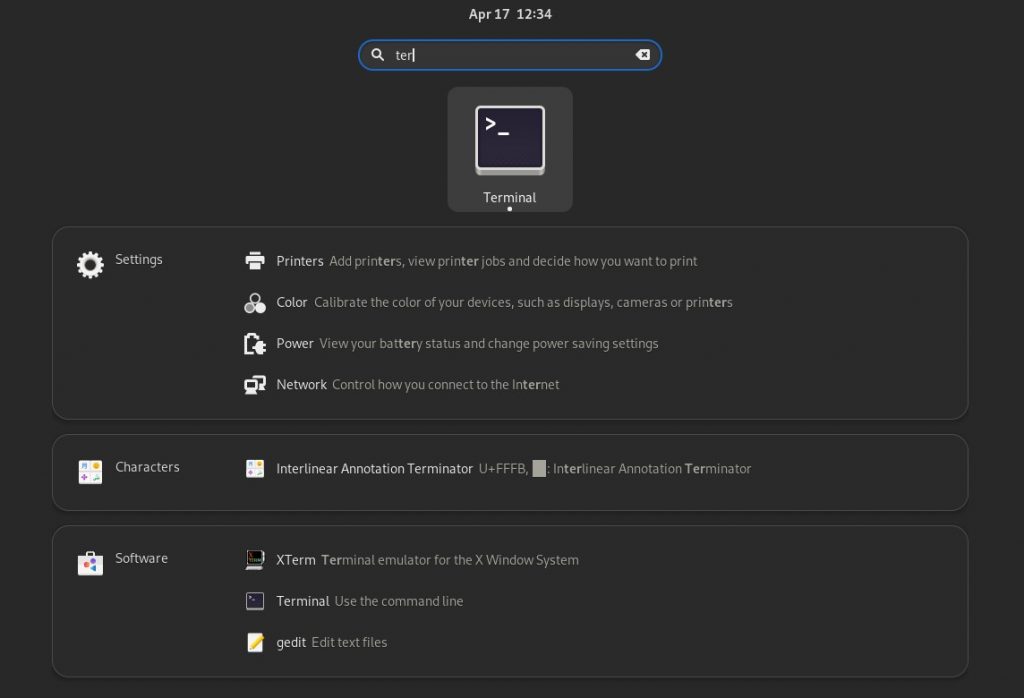This screenshot has width=1024, height=698.
Task: Click the "Network" result title
Action: coord(301,385)
